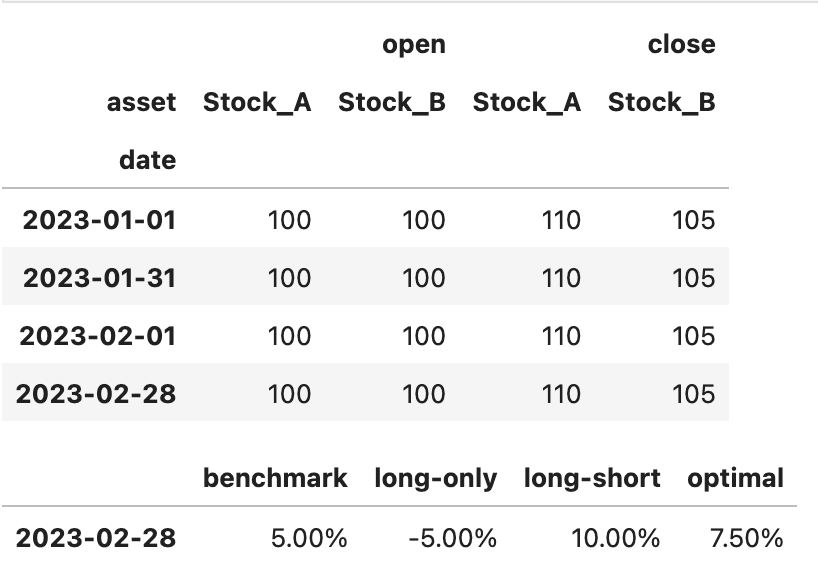Select the 2023-01-01 row label
This screenshot has width=818, height=570.
(99, 220)
